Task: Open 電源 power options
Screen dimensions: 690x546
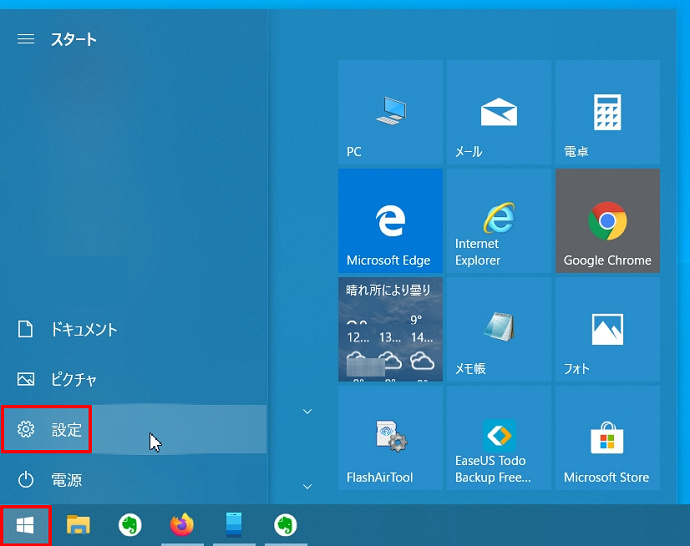Action: [133, 479]
